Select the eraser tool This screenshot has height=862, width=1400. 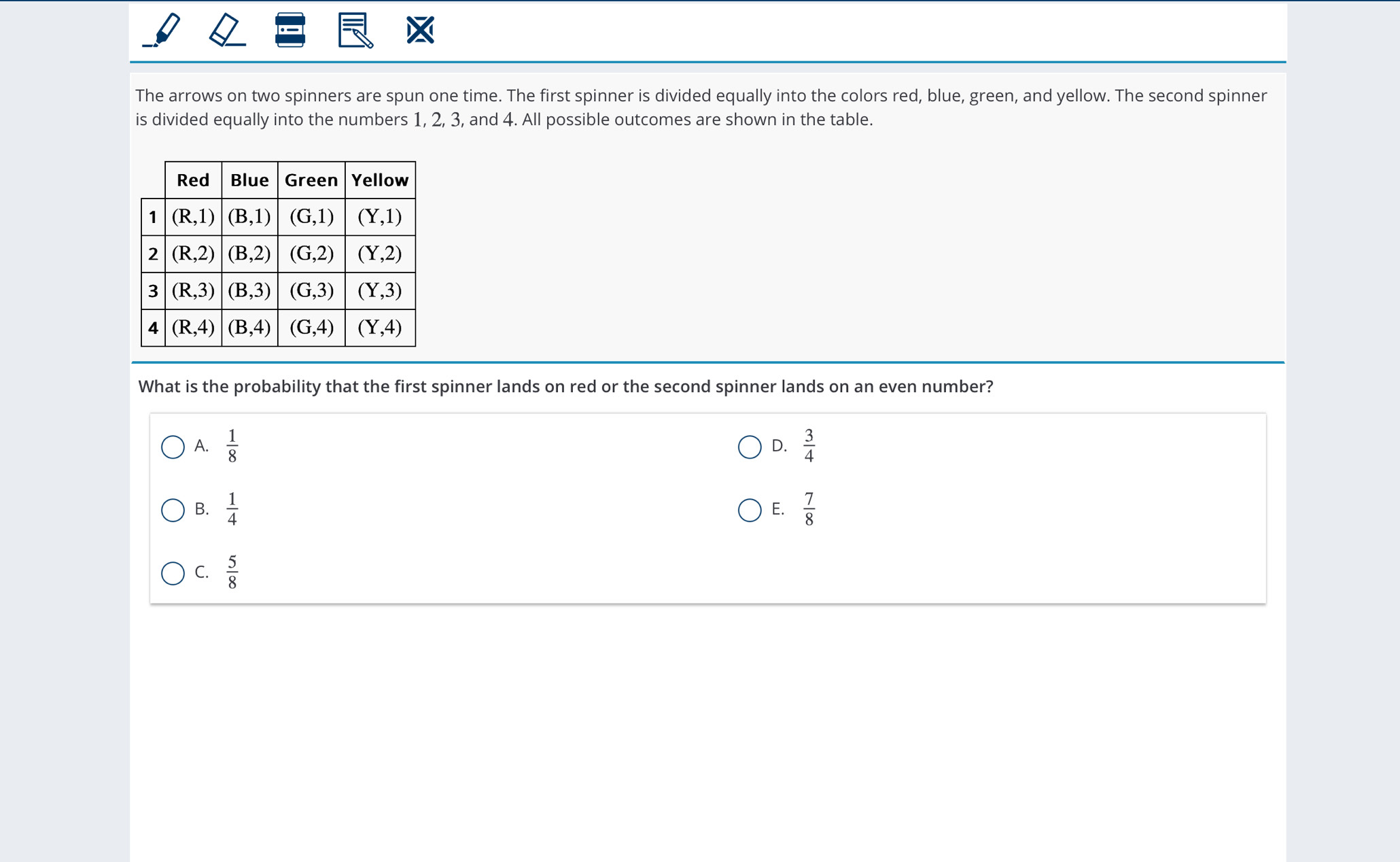pos(227,30)
